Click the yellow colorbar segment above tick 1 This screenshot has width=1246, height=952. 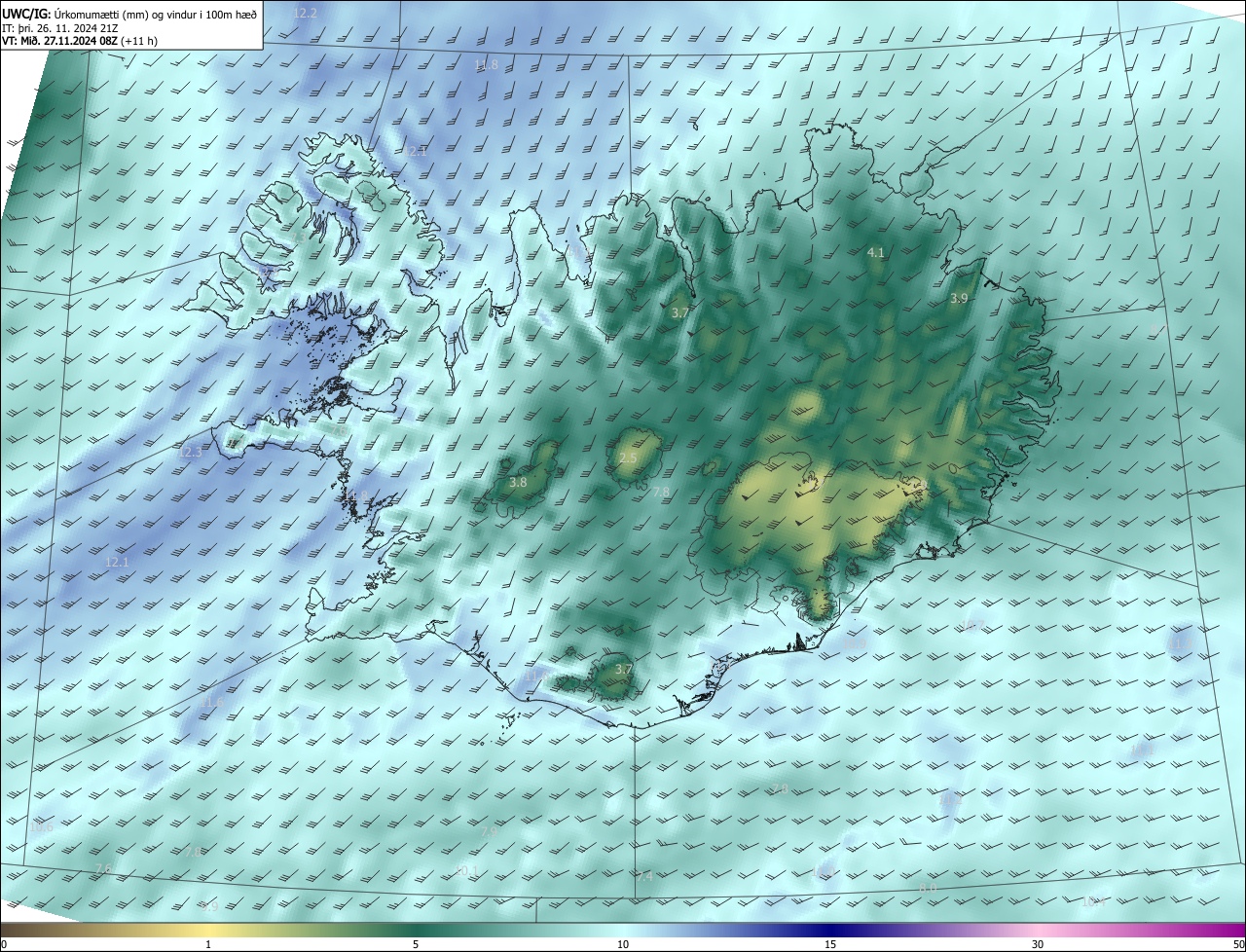click(208, 930)
